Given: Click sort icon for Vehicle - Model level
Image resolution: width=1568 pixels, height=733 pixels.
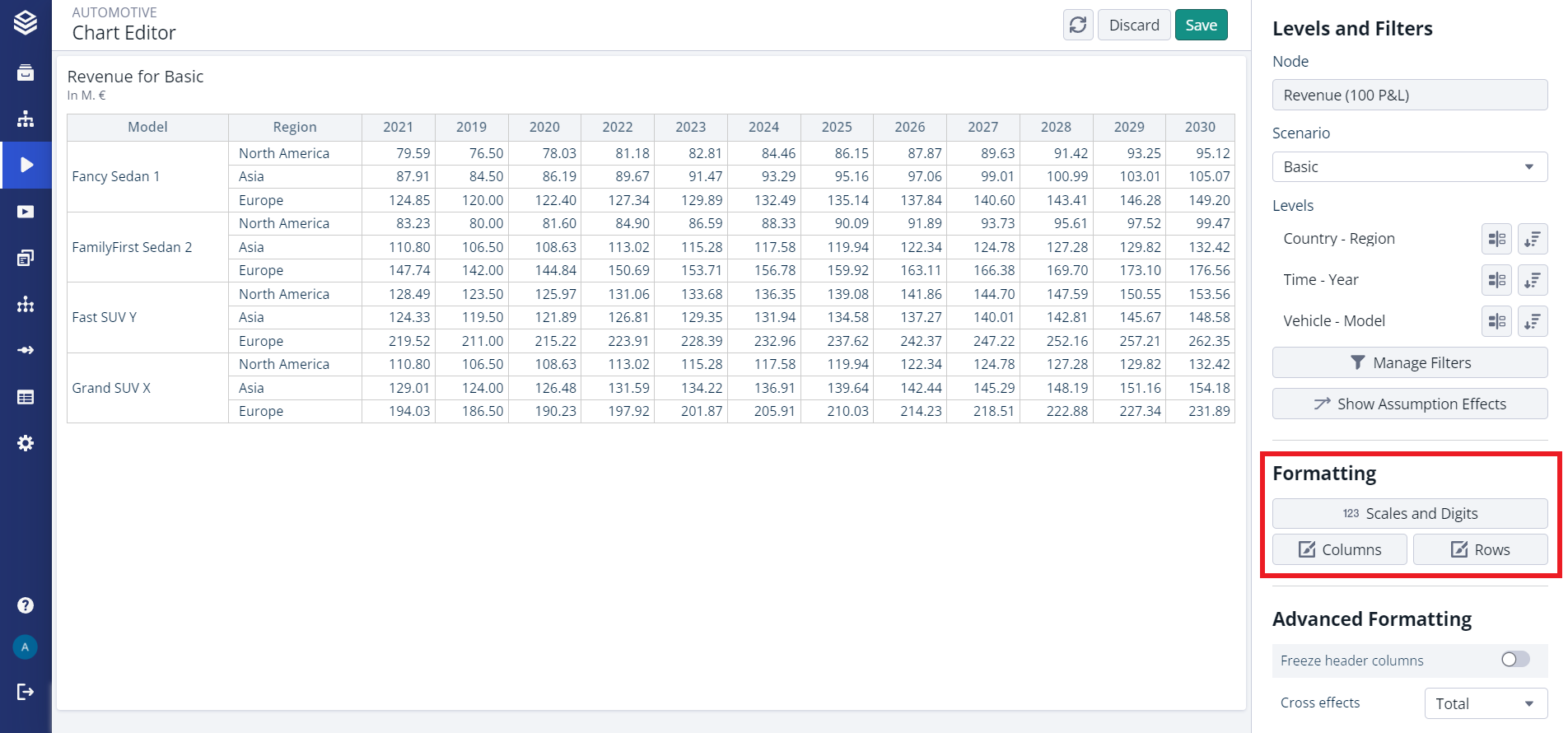Looking at the screenshot, I should (1532, 321).
